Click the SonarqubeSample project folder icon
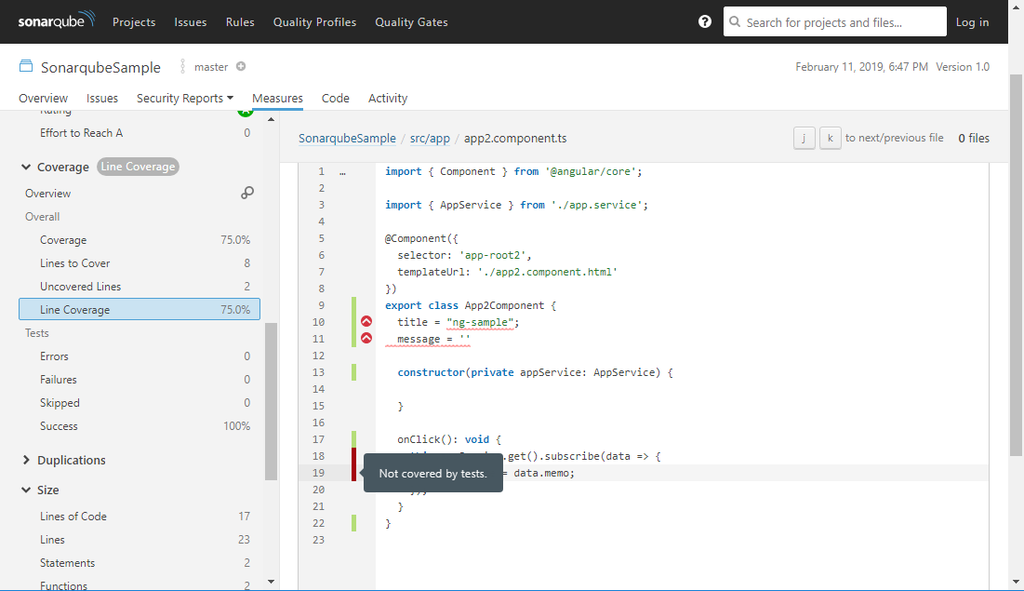The width and height of the screenshot is (1024, 591). [x=25, y=66]
